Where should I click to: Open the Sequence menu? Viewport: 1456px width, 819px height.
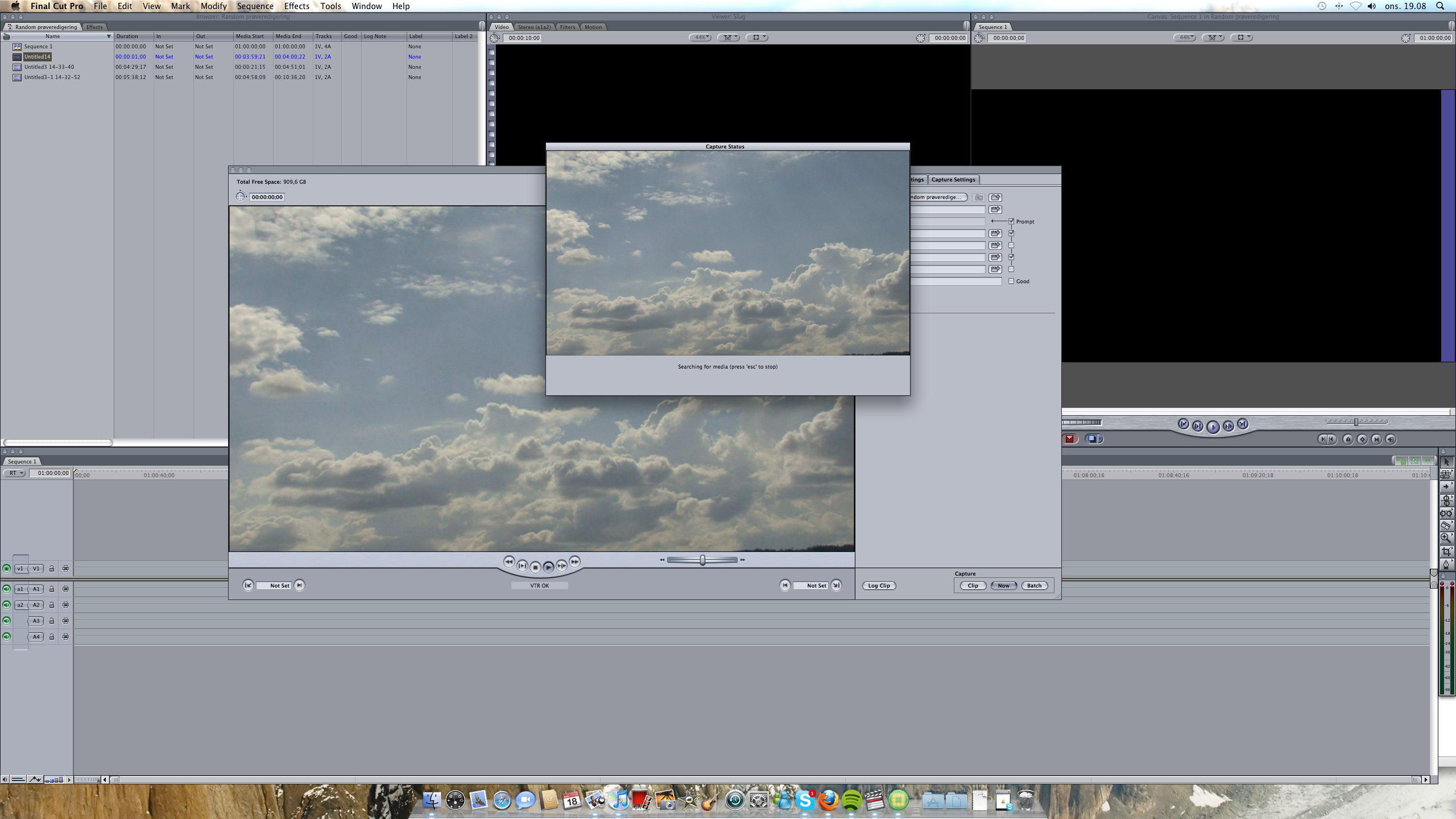pyautogui.click(x=255, y=6)
